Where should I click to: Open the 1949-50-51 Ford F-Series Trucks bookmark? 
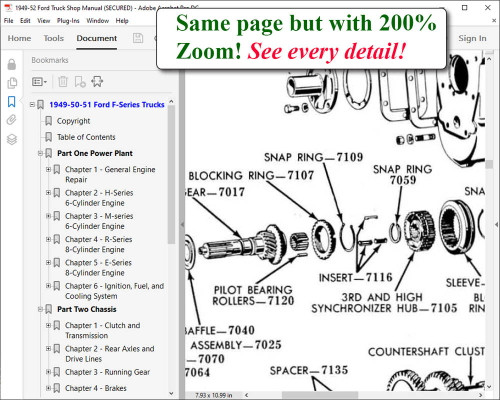click(x=107, y=105)
